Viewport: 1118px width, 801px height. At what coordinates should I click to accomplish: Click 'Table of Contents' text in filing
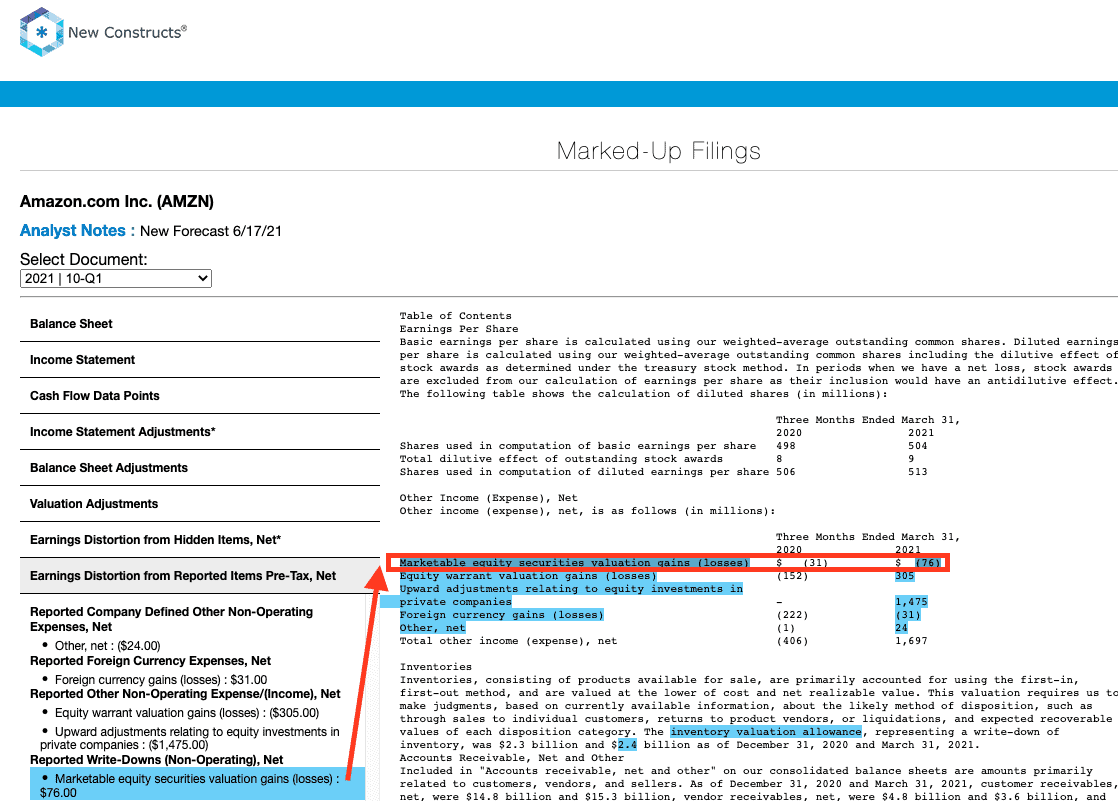tap(455, 316)
